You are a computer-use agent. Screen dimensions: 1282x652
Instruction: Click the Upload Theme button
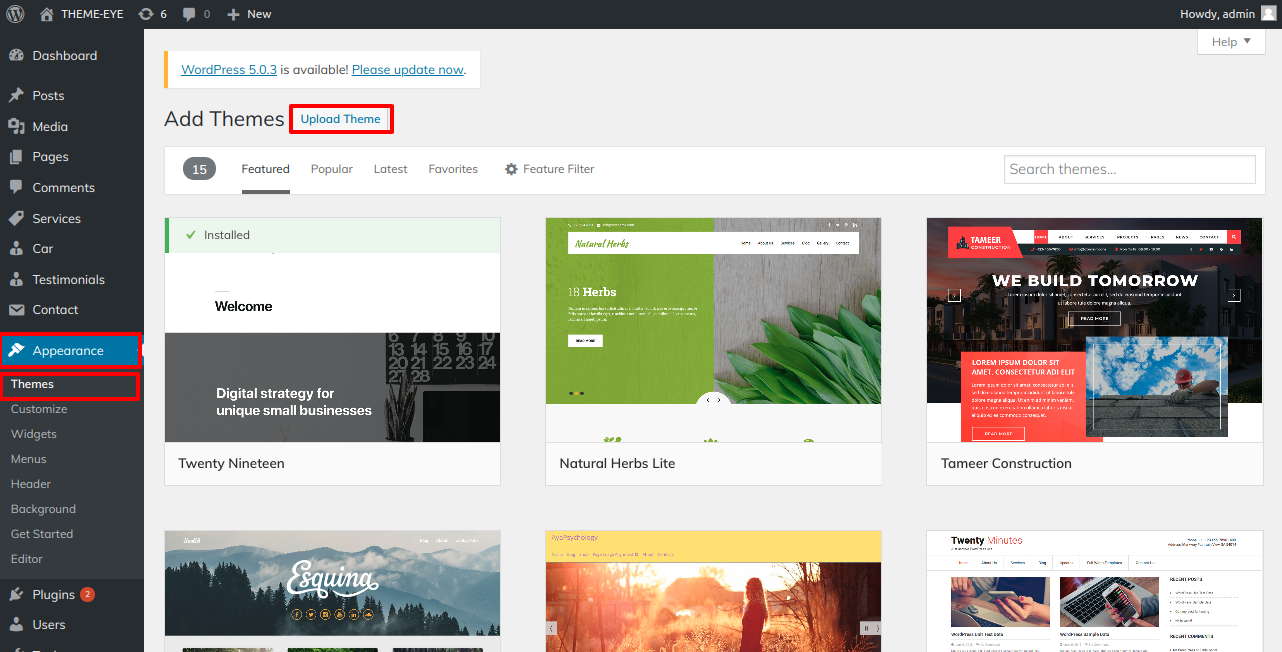point(341,118)
